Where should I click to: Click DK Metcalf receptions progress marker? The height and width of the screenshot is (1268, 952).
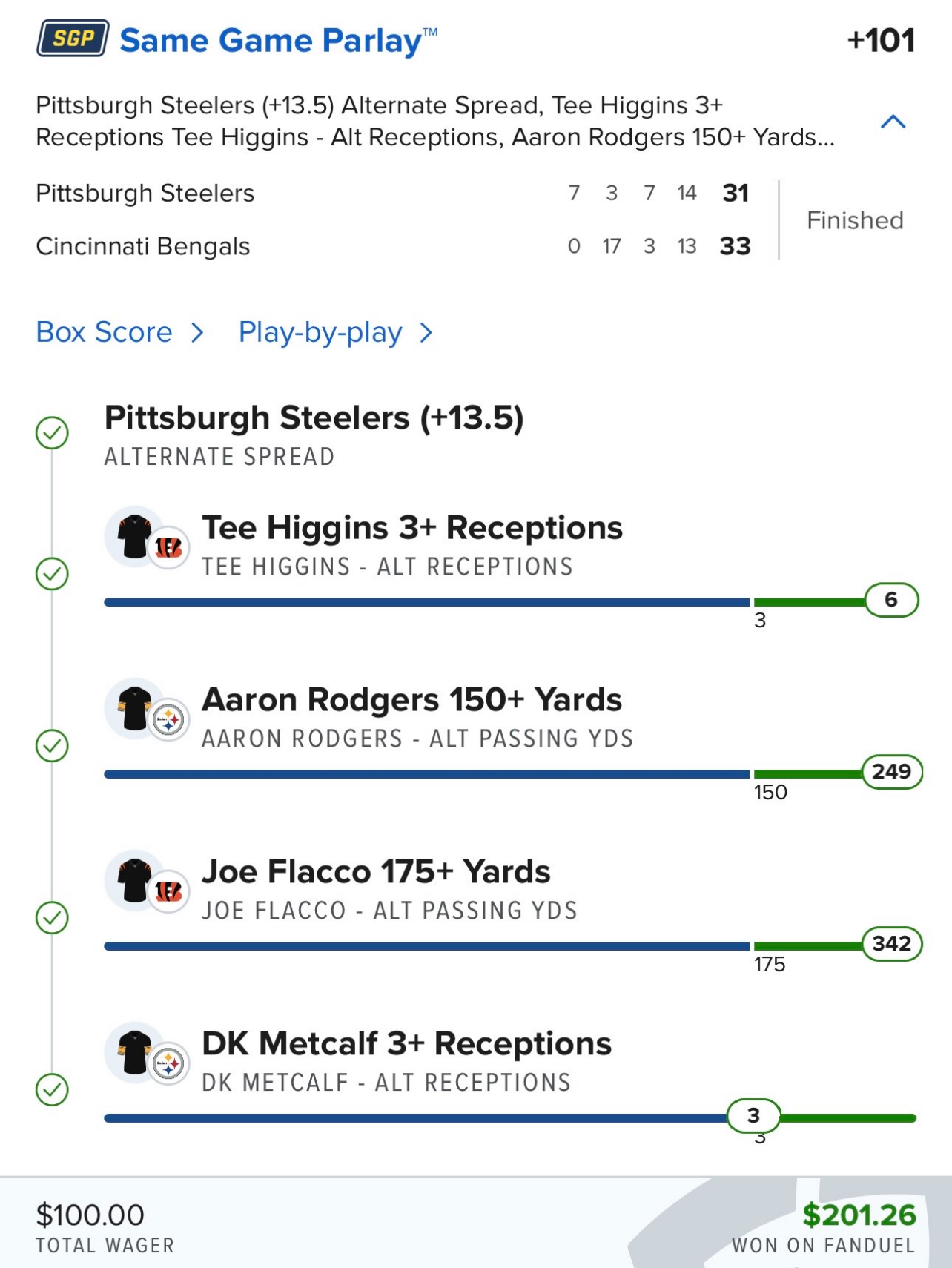[753, 1115]
